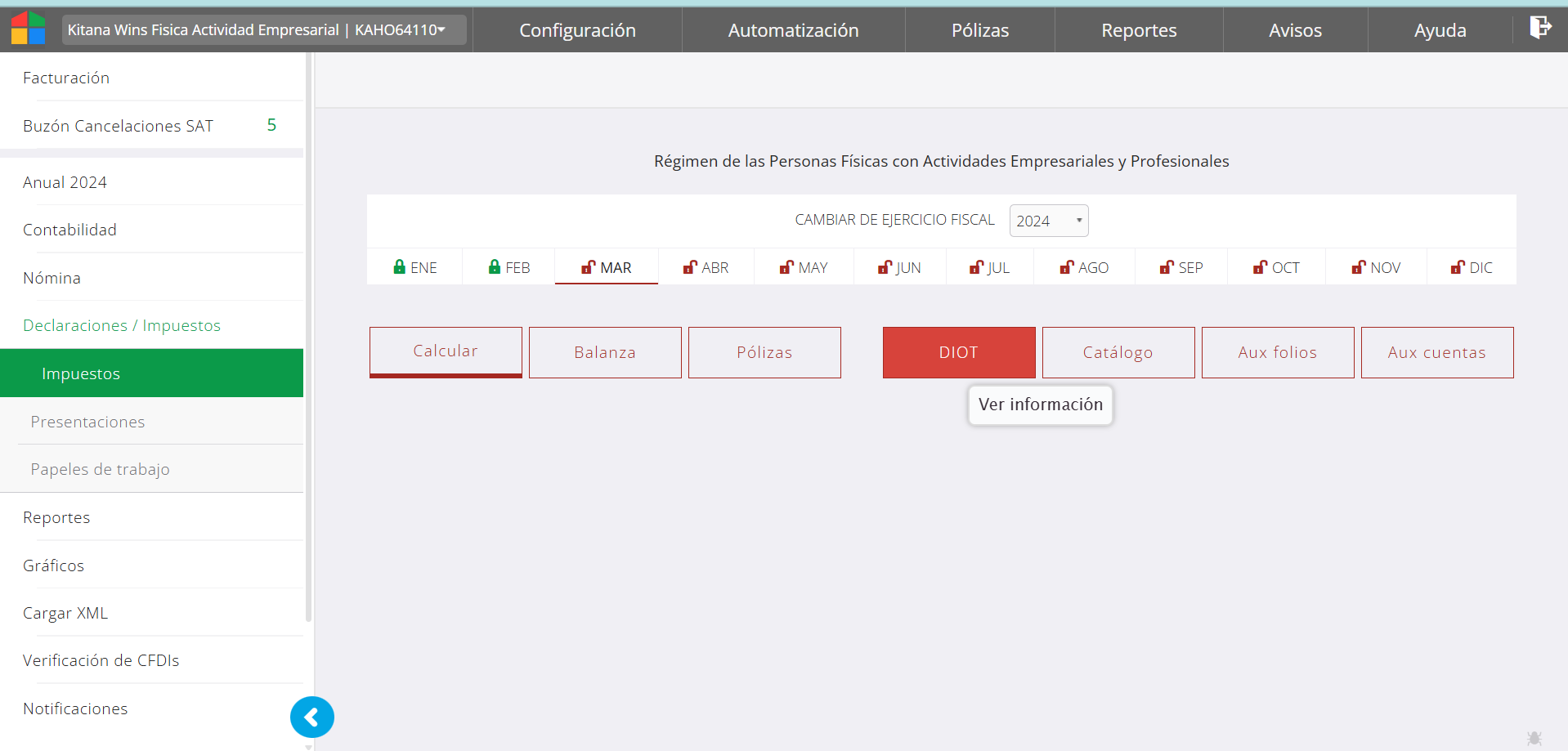Click the red unlocked padlock for ABR

(x=690, y=267)
